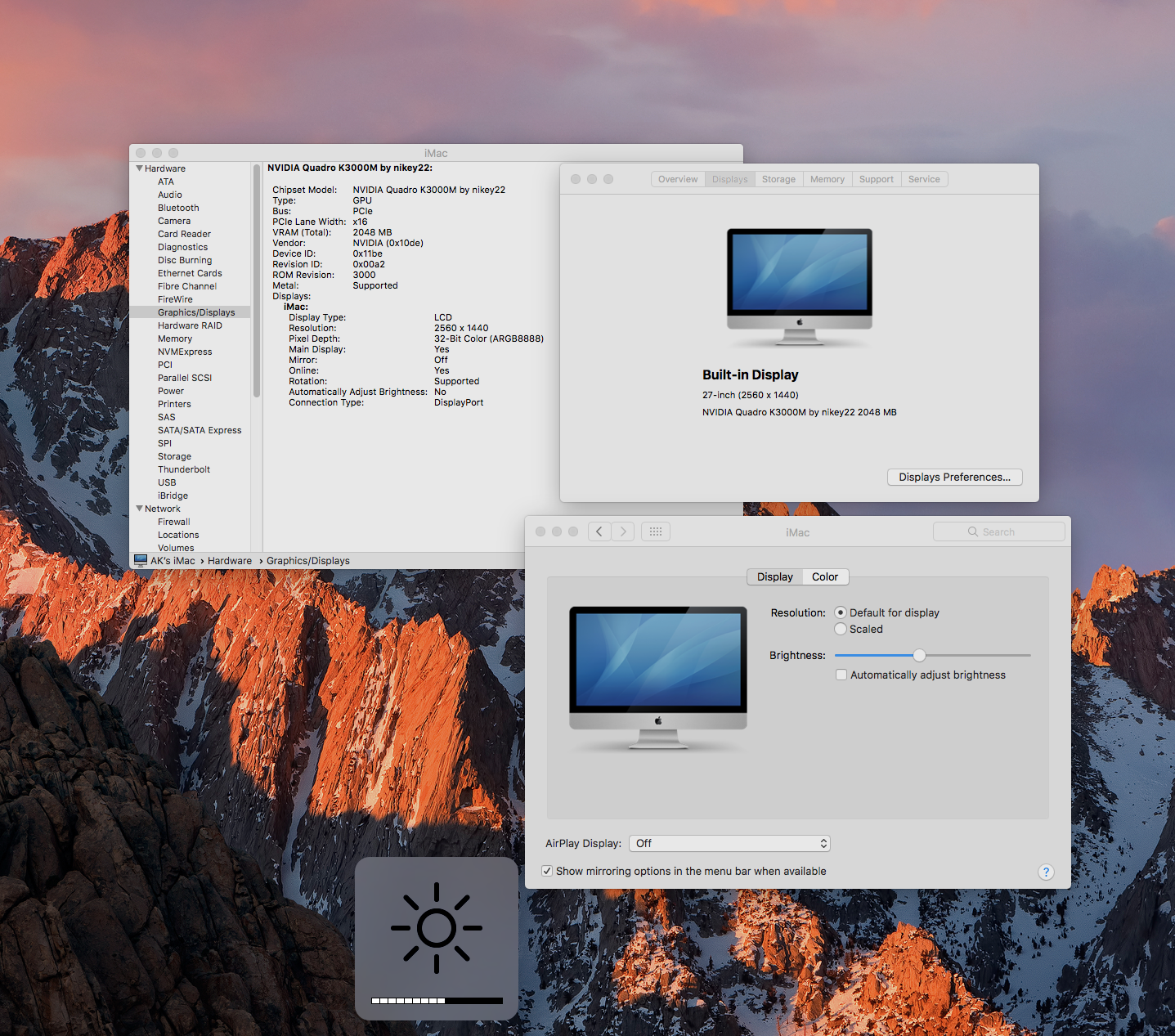This screenshot has width=1175, height=1036.
Task: Go forward using the preferences forward arrow
Action: click(623, 531)
